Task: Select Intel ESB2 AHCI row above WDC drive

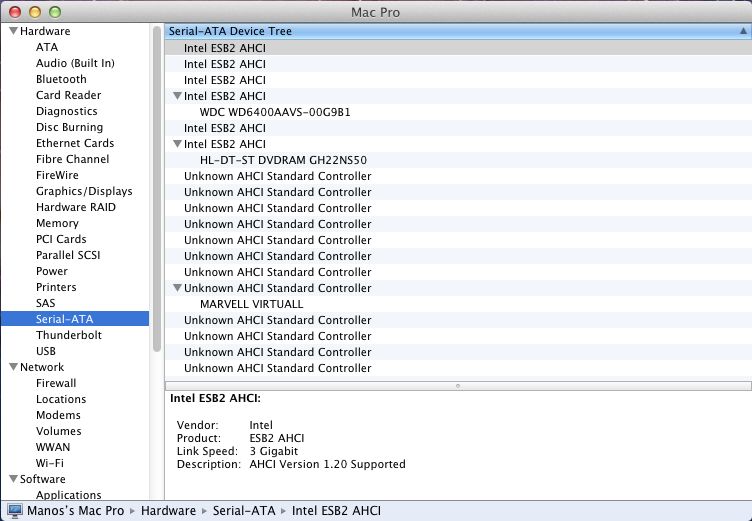Action: pyautogui.click(x=458, y=96)
